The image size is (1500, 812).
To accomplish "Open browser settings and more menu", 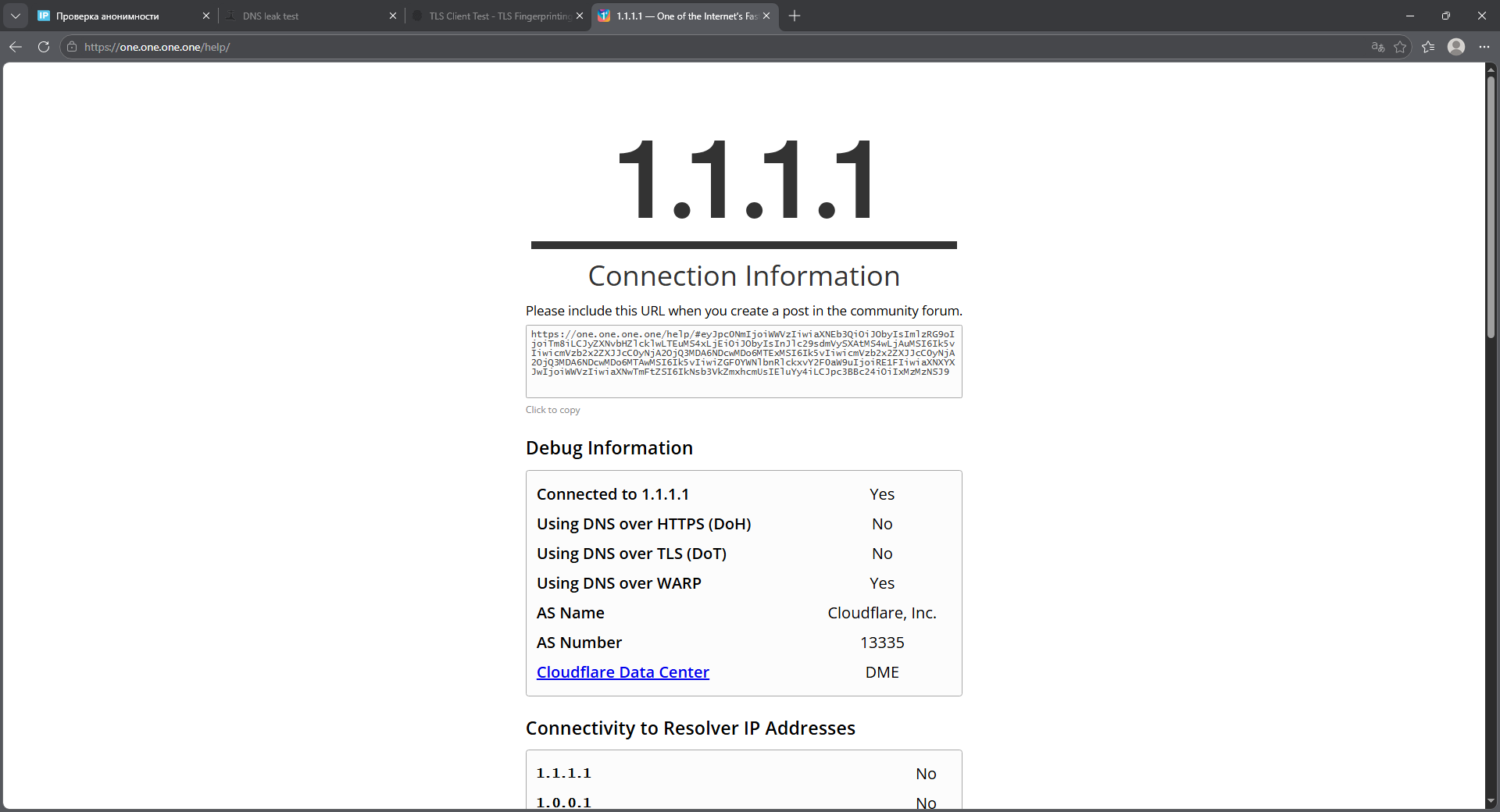I will (x=1484, y=47).
